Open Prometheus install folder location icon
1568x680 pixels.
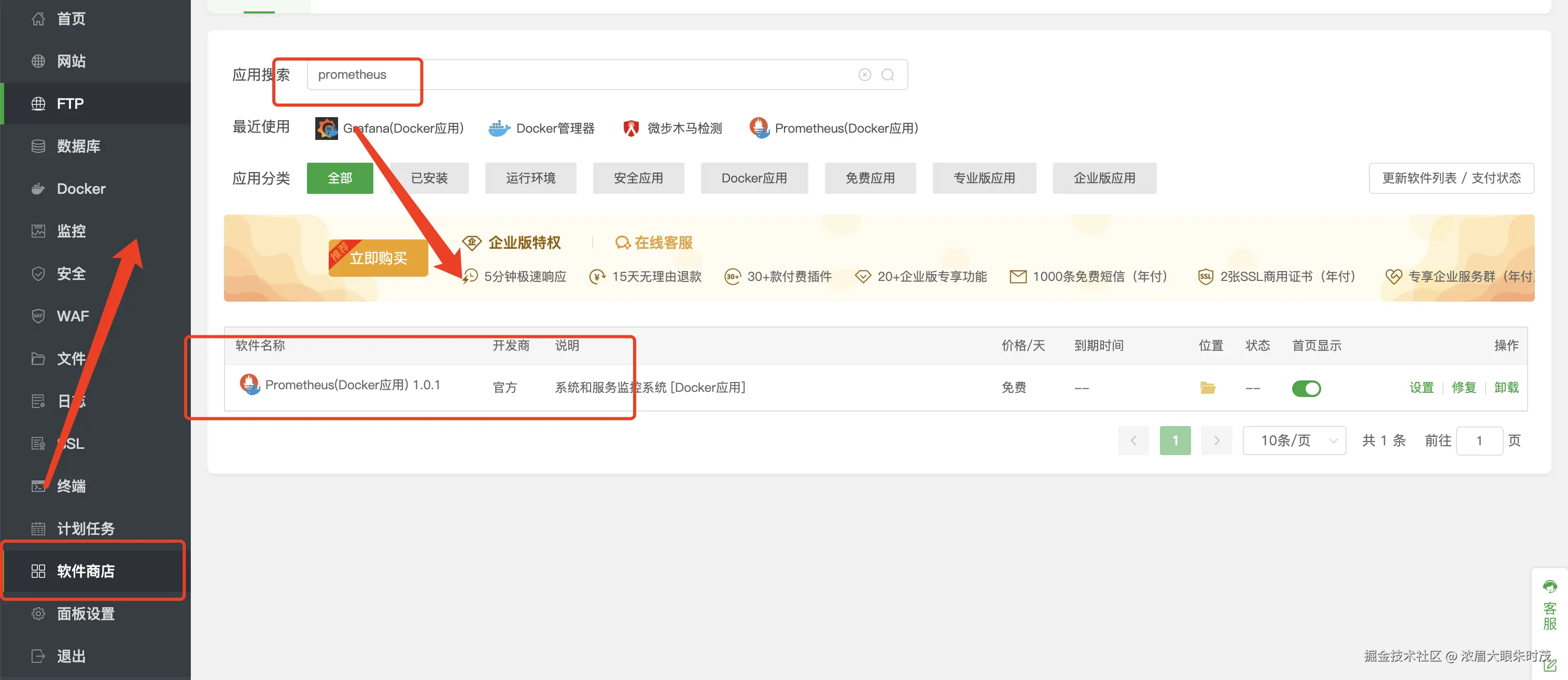(1207, 388)
